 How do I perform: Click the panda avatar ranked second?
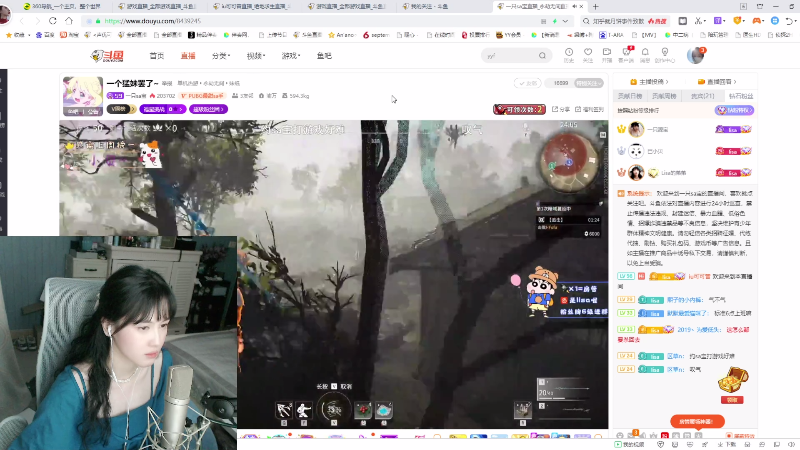click(x=636, y=151)
